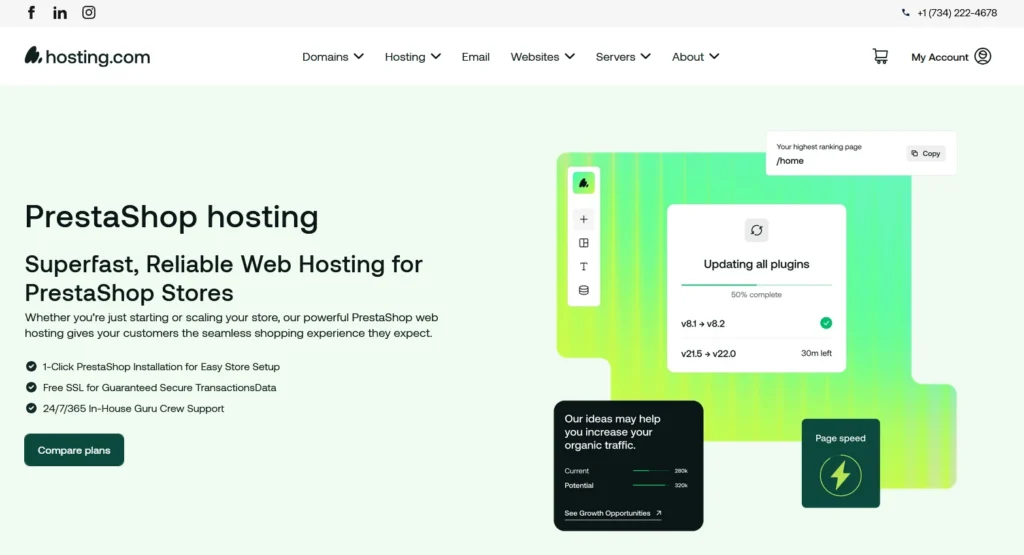This screenshot has height=555, width=1024.
Task: Click the Copy button for highest ranking page
Action: tap(925, 153)
